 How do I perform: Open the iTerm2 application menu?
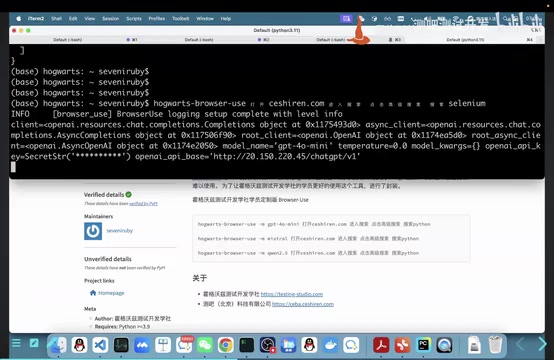coord(36,18)
